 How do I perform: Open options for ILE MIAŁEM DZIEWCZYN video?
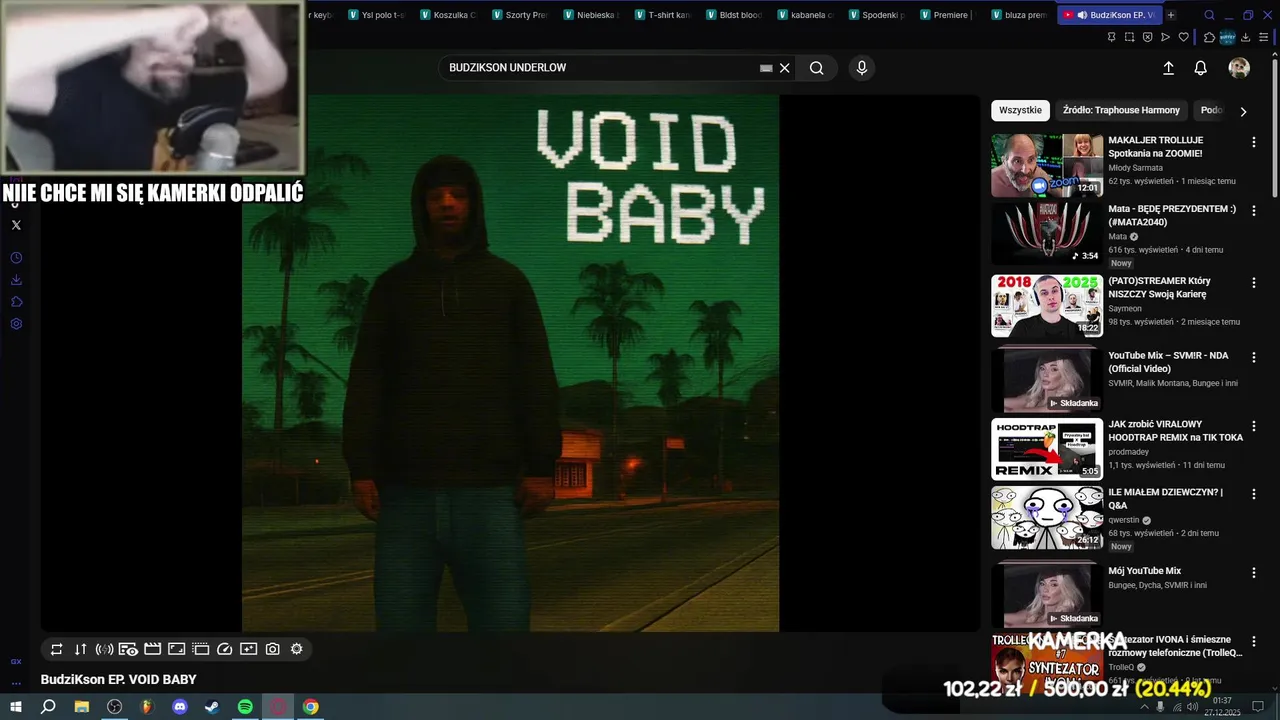point(1253,494)
